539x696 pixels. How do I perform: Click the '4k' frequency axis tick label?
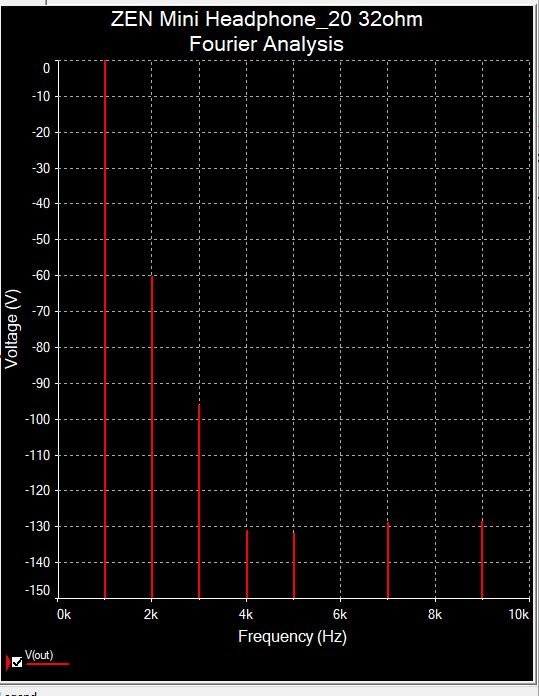(246, 615)
